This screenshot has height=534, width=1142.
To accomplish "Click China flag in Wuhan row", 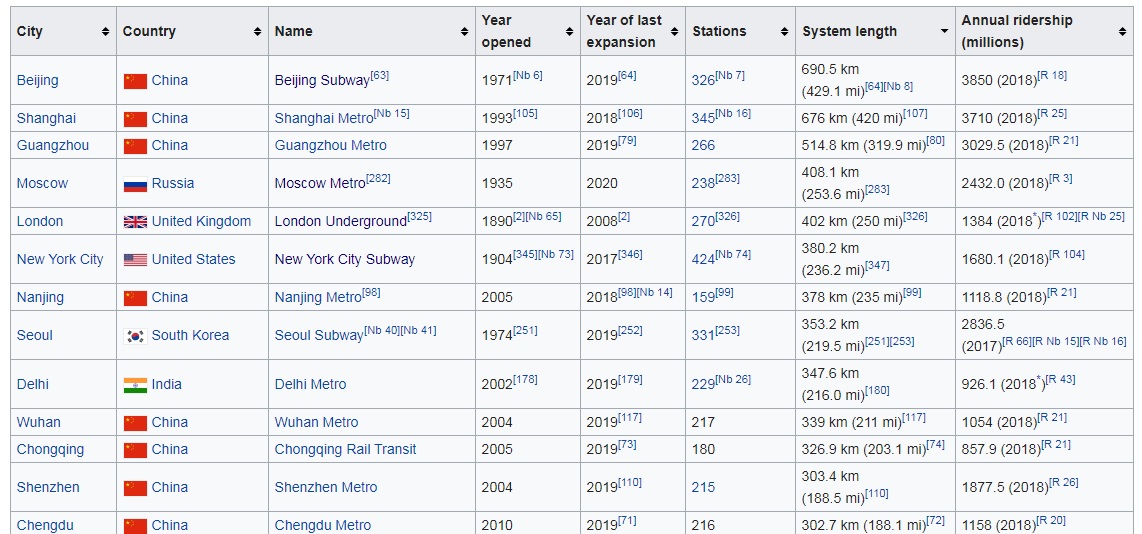I will [x=135, y=423].
